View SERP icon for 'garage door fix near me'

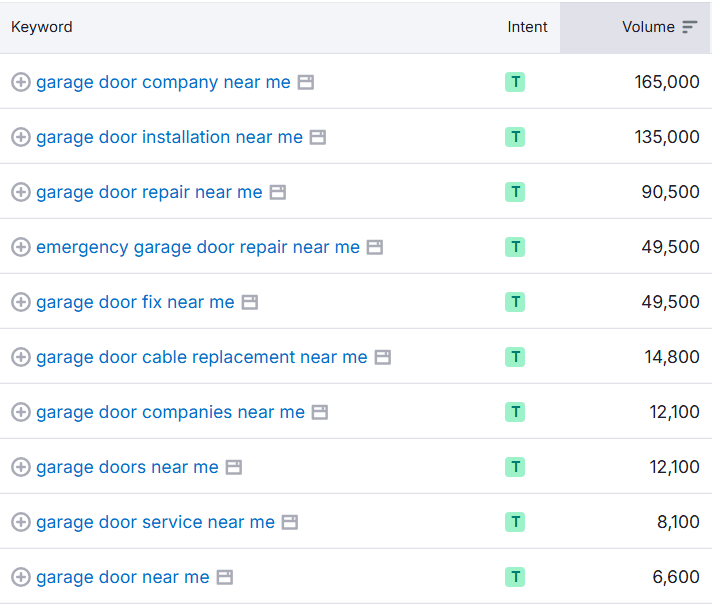pyautogui.click(x=250, y=302)
